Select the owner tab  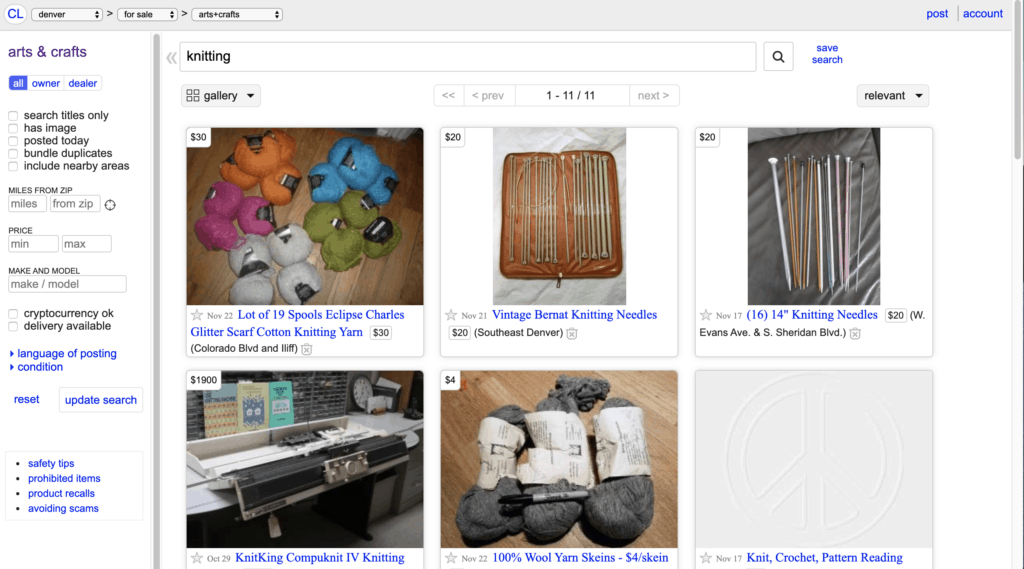46,83
